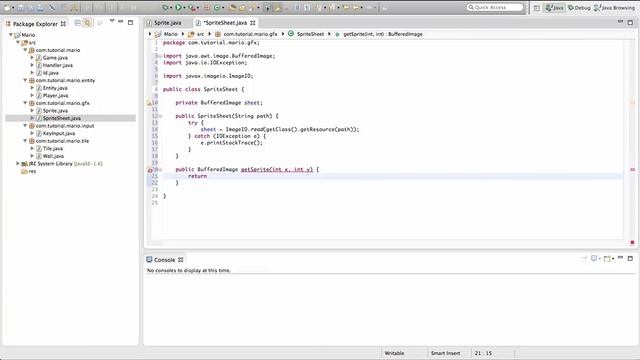Collapse the Mario project node
Screen dimensions: 640x360
coord(11,35)
